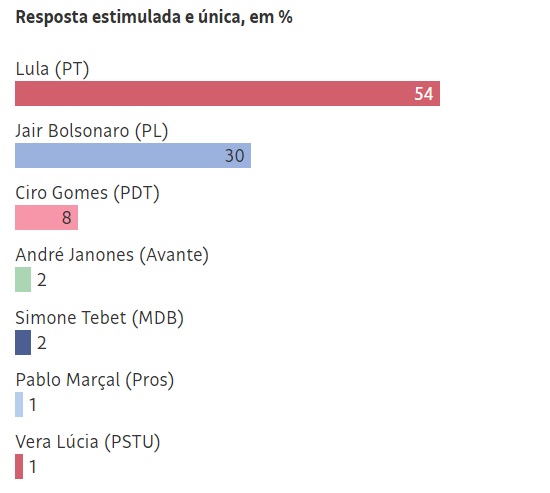The height and width of the screenshot is (493, 550).
Task: Click the value 2 next to Tebet bar
Action: pos(42,343)
